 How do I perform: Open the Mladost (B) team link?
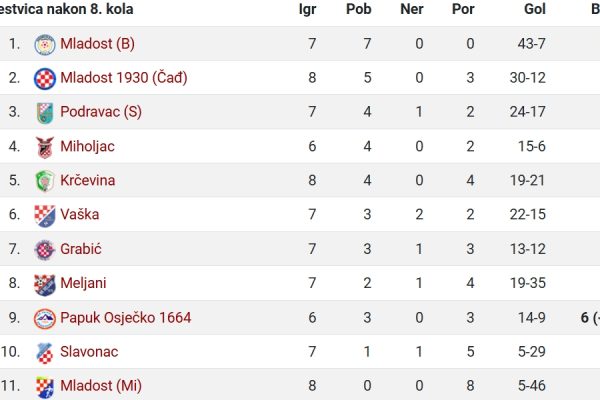coord(97,44)
